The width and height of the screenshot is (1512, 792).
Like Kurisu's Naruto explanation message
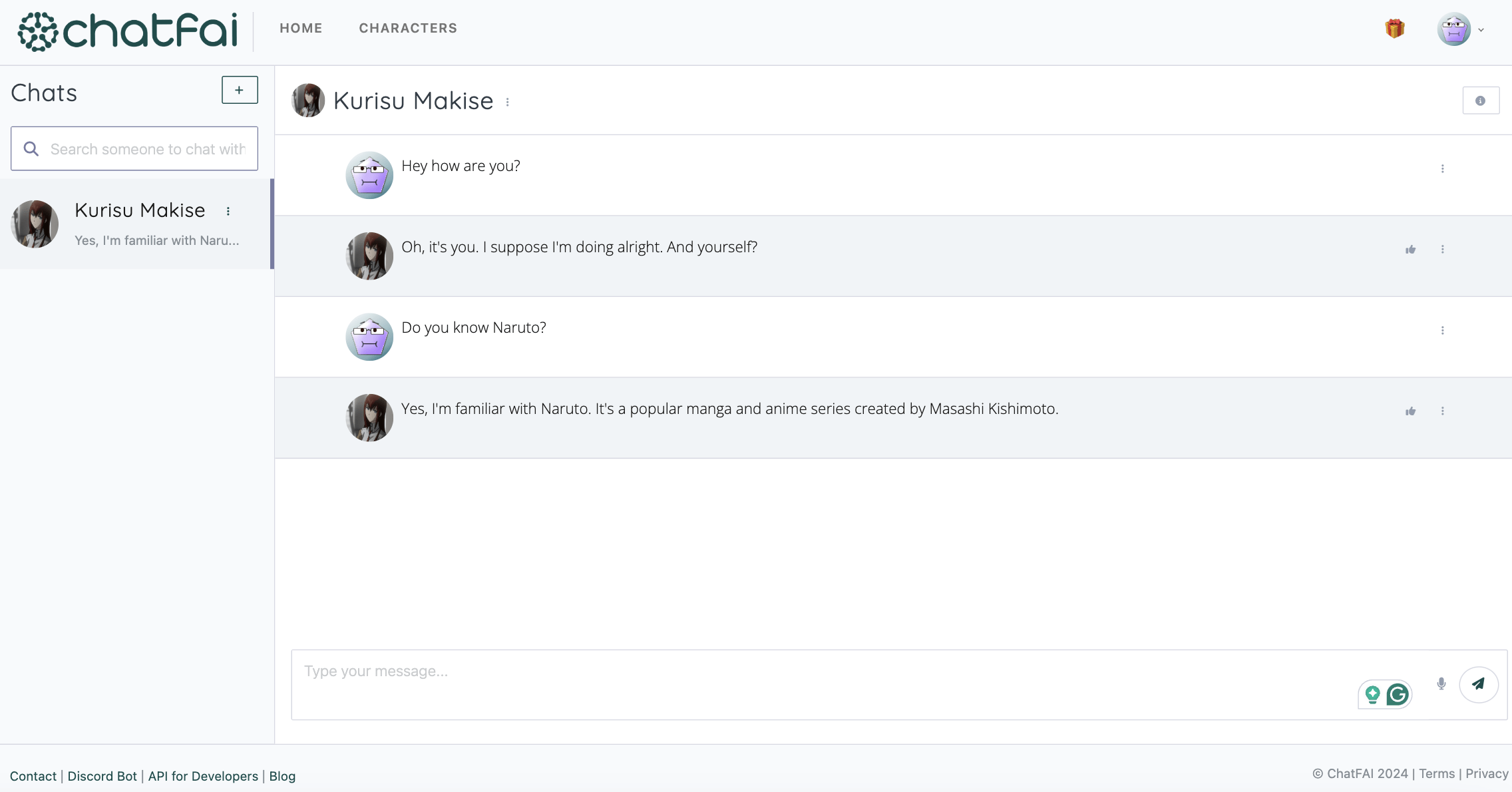pyautogui.click(x=1410, y=411)
